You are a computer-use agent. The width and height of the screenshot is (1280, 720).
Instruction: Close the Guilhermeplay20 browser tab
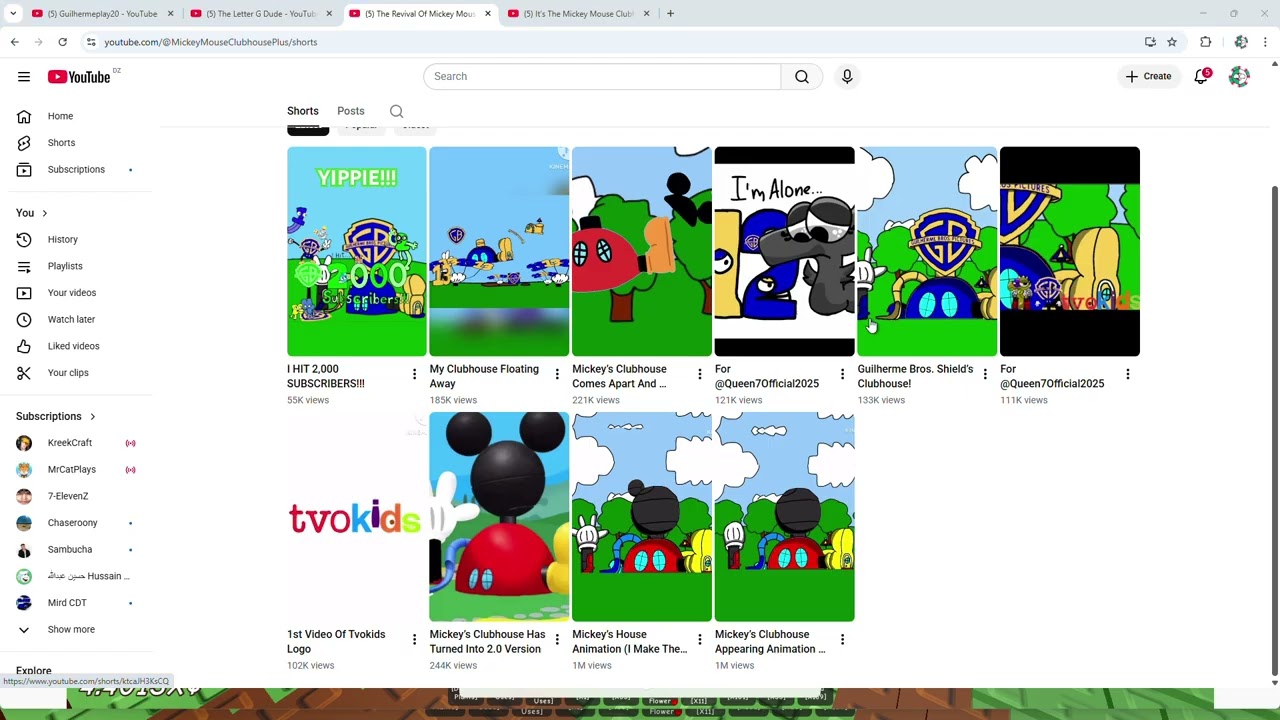170,14
